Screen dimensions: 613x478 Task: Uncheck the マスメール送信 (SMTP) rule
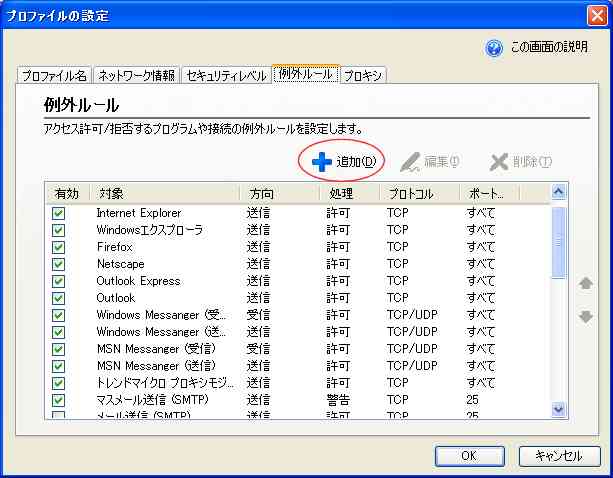coord(58,400)
